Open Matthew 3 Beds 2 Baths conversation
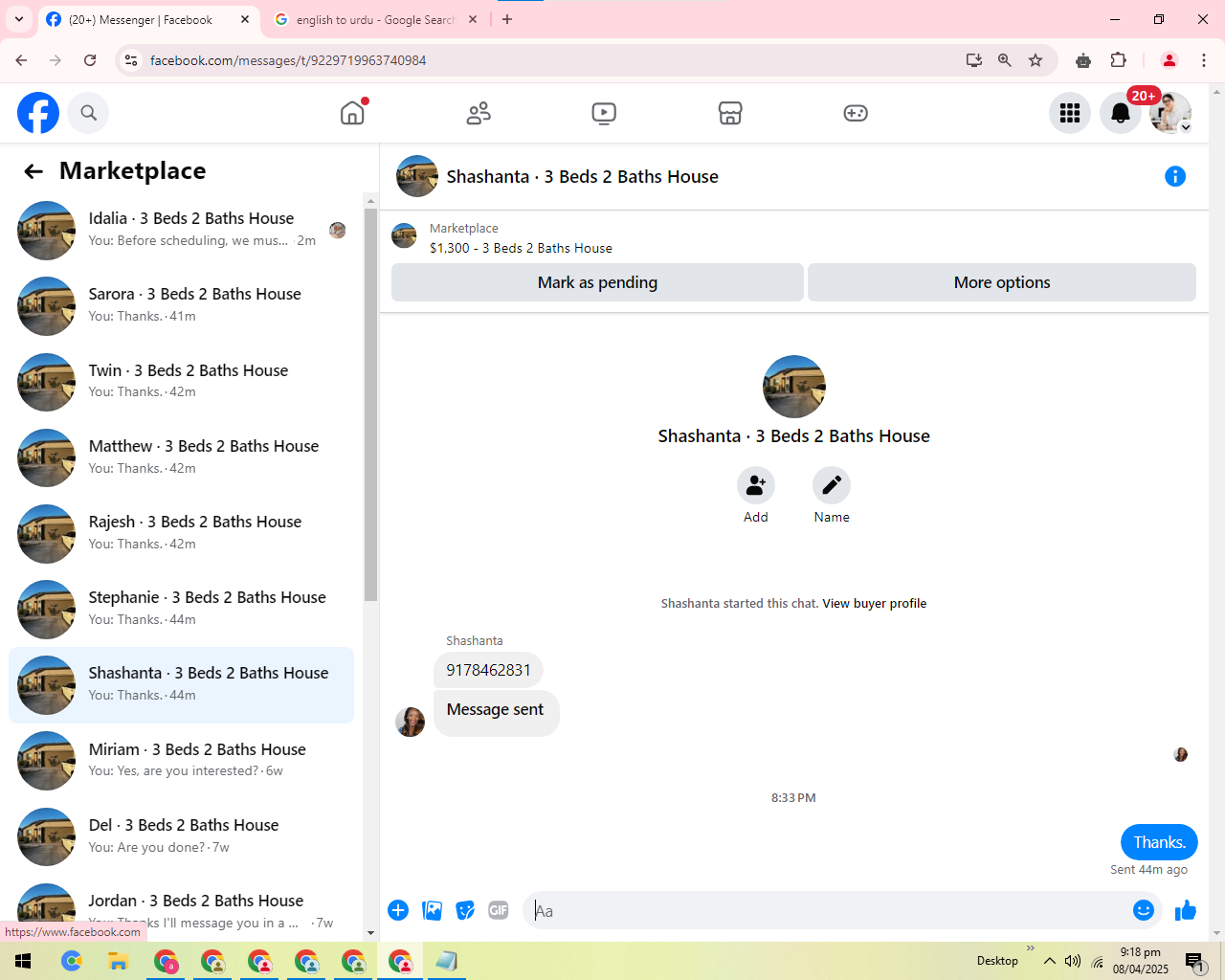This screenshot has width=1225, height=980. point(182,457)
